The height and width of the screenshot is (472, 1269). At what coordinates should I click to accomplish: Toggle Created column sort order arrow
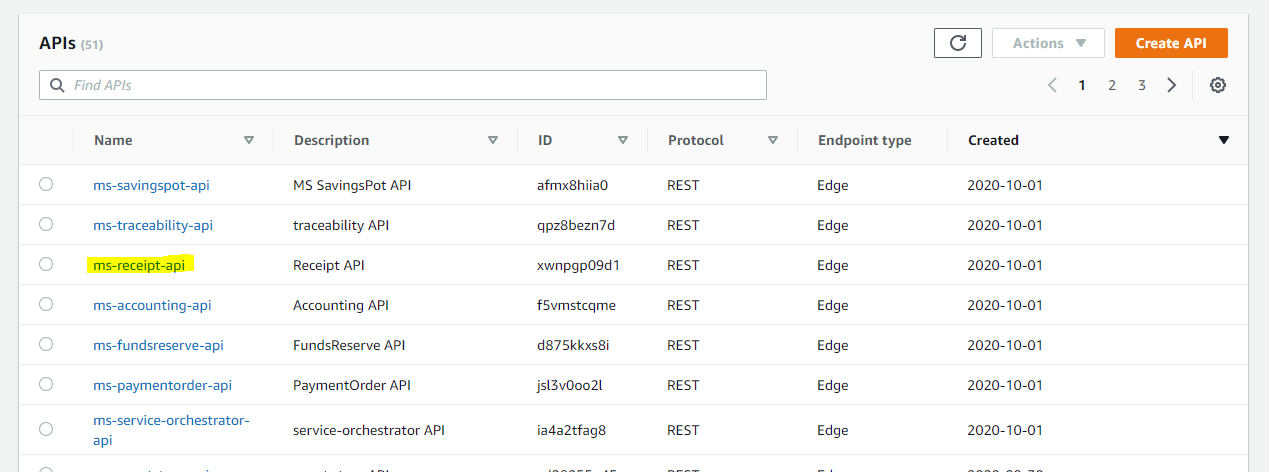tap(1223, 140)
